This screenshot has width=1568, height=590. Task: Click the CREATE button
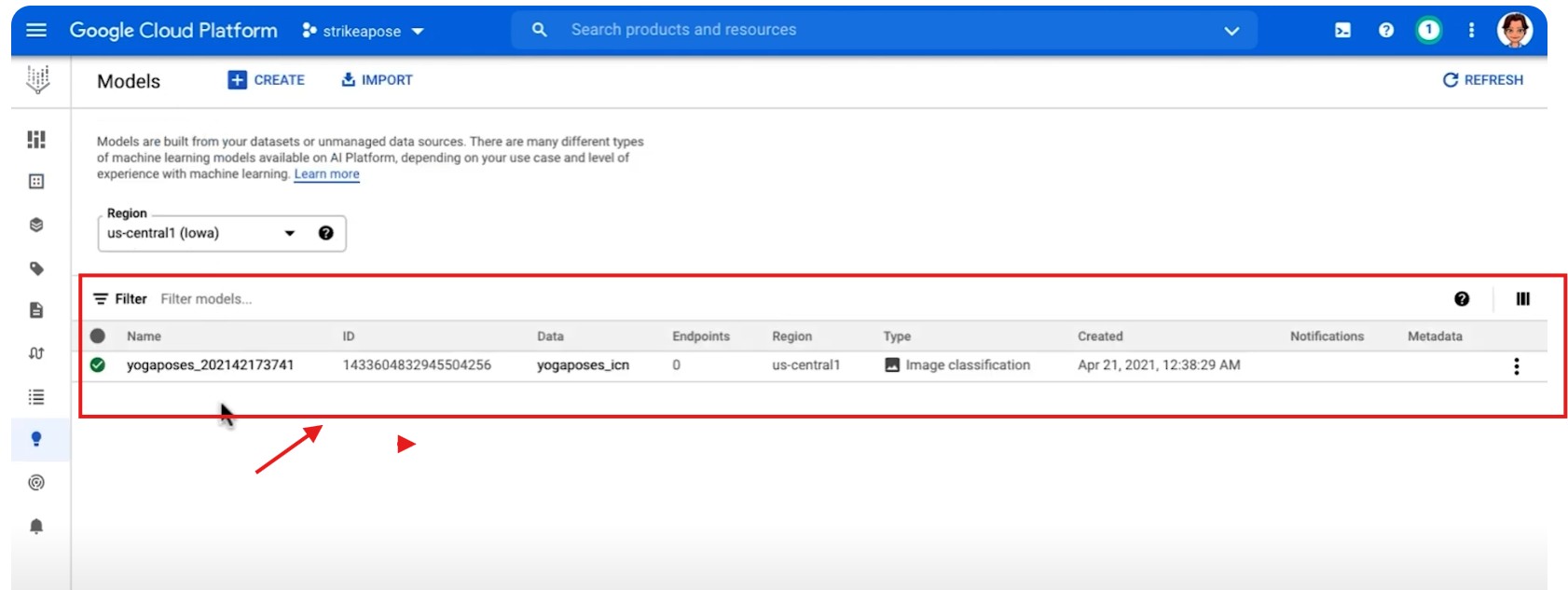tap(267, 80)
